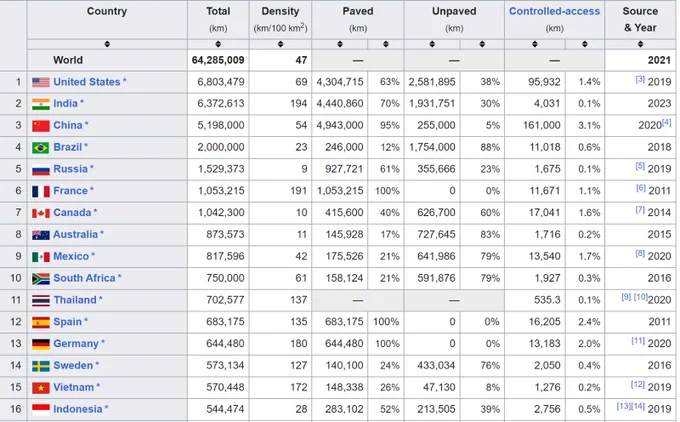680x422 pixels.
Task: Click the Germany flag icon
Action: click(x=41, y=344)
